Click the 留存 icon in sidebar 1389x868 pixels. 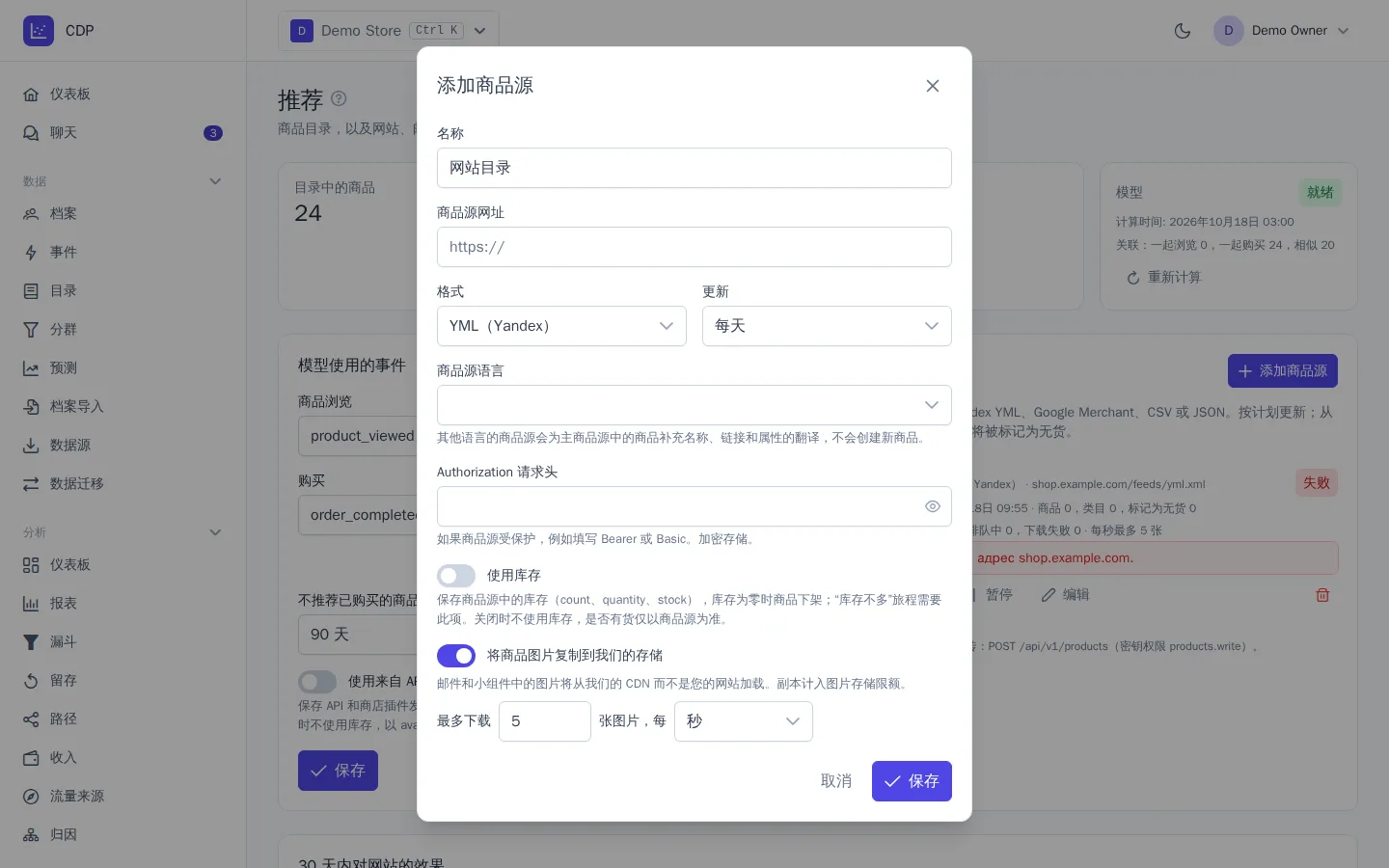[31, 681]
